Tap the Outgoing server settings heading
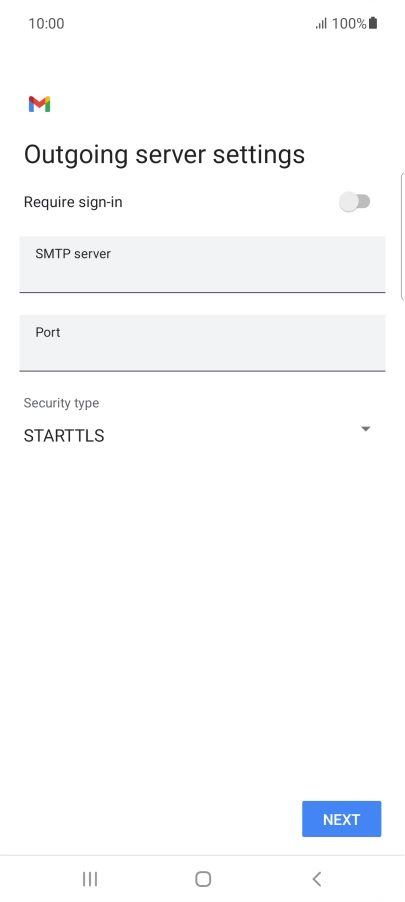The height and width of the screenshot is (902, 405). pyautogui.click(x=164, y=155)
